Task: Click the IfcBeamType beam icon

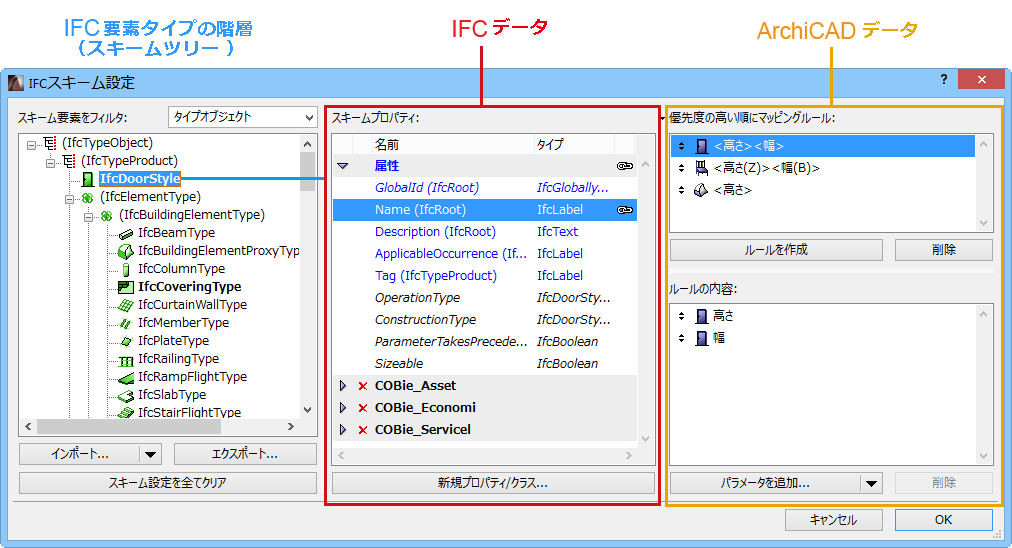Action: pos(126,233)
